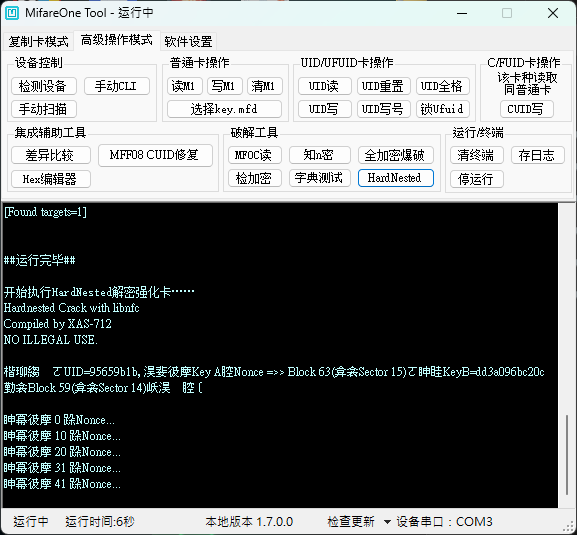Click the MifareOne Tool app icon
Image resolution: width=577 pixels, height=535 pixels.
click(x=12, y=13)
